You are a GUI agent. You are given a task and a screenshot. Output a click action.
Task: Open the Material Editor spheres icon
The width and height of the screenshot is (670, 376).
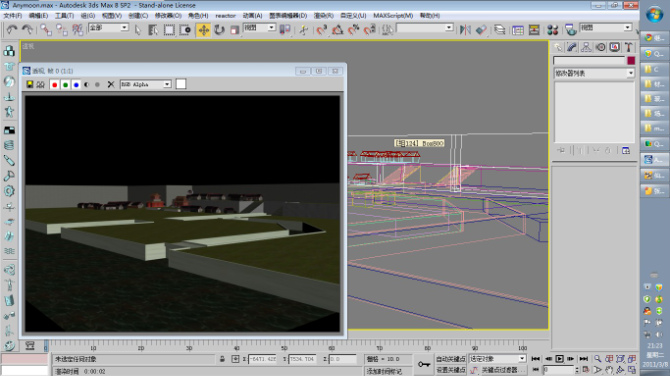coord(552,29)
